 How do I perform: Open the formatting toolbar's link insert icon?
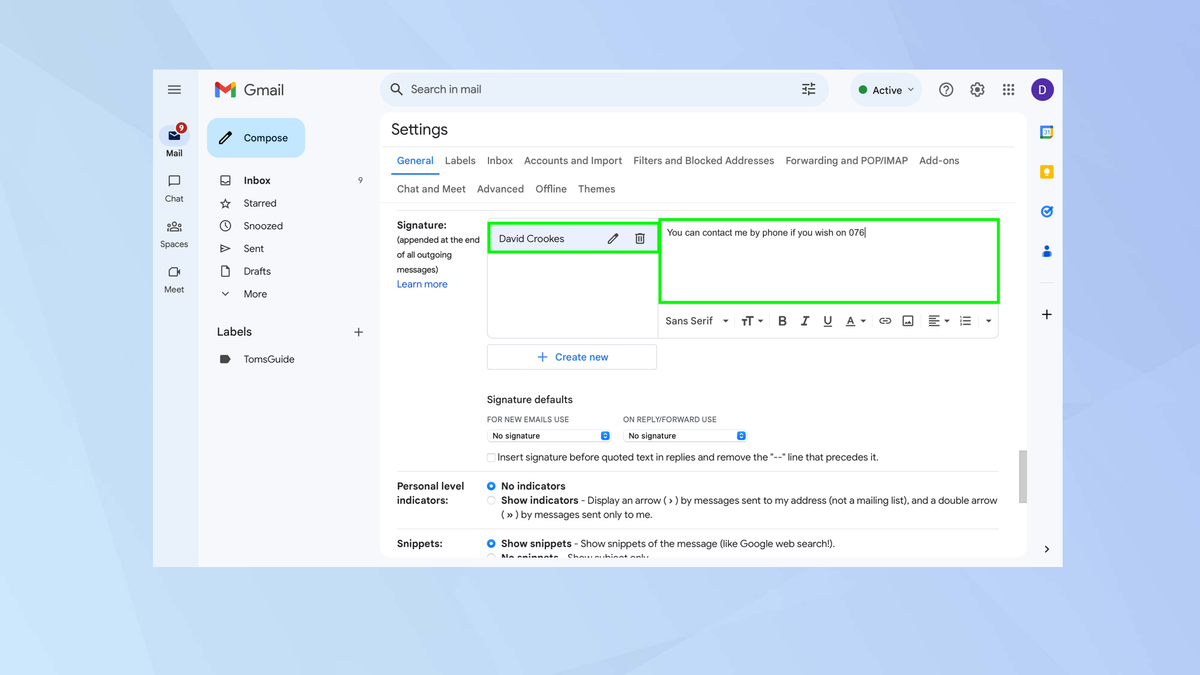tap(886, 320)
